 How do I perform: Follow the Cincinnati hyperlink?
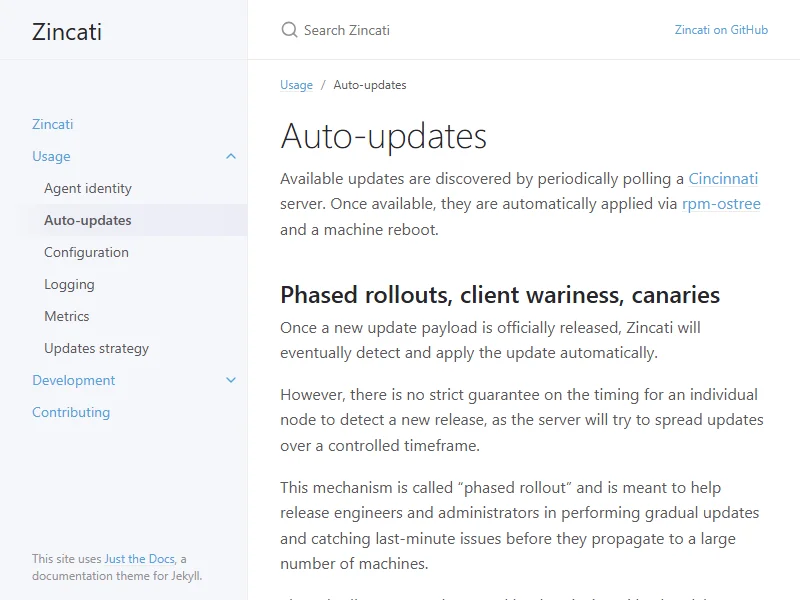(723, 179)
